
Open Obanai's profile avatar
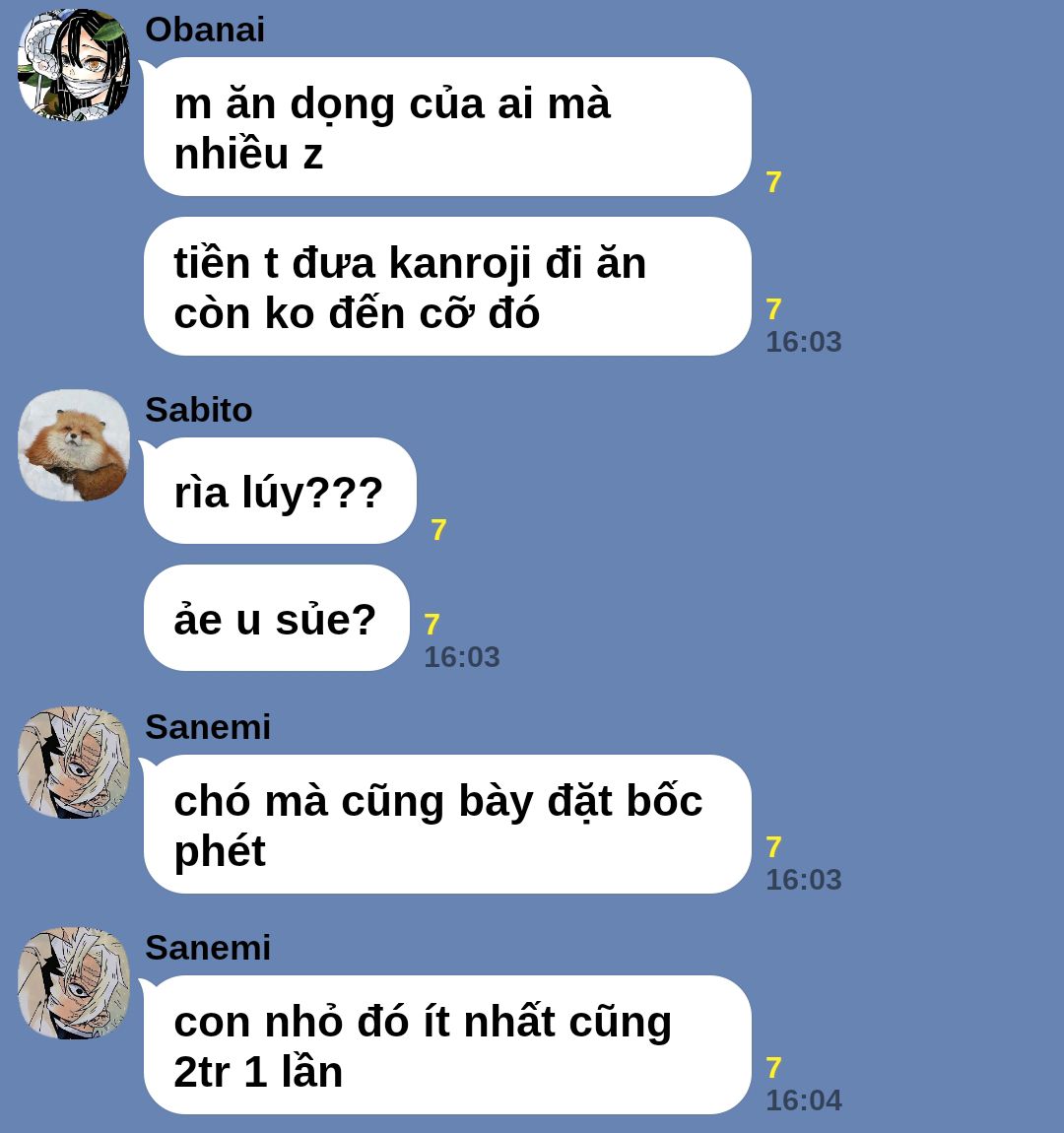pos(74,65)
